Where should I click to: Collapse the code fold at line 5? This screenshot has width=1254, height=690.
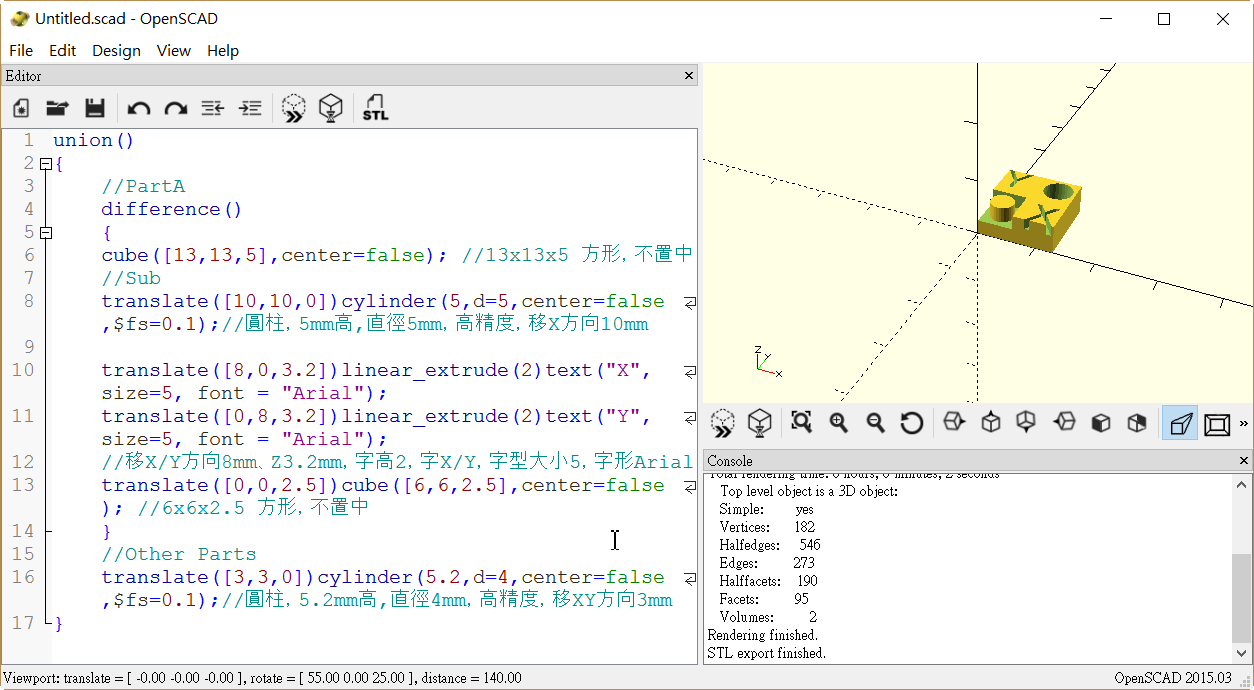pyautogui.click(x=44, y=233)
